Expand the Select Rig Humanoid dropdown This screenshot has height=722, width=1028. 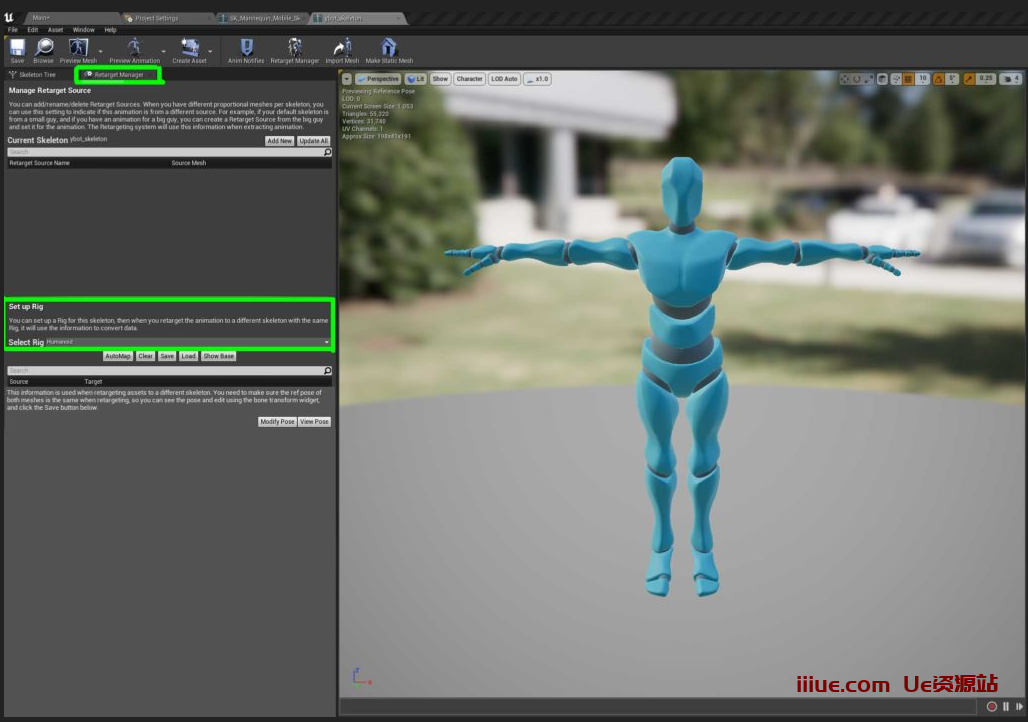click(x=188, y=342)
